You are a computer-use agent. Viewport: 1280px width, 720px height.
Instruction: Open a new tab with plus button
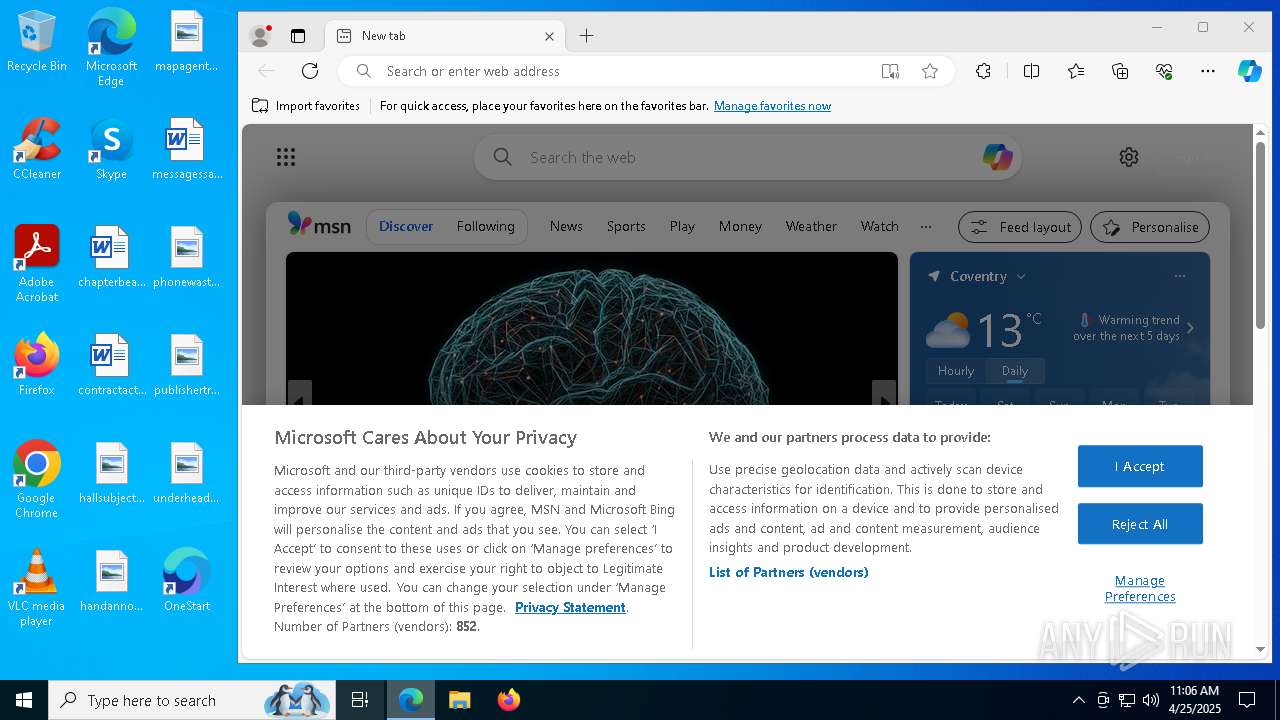(x=586, y=36)
